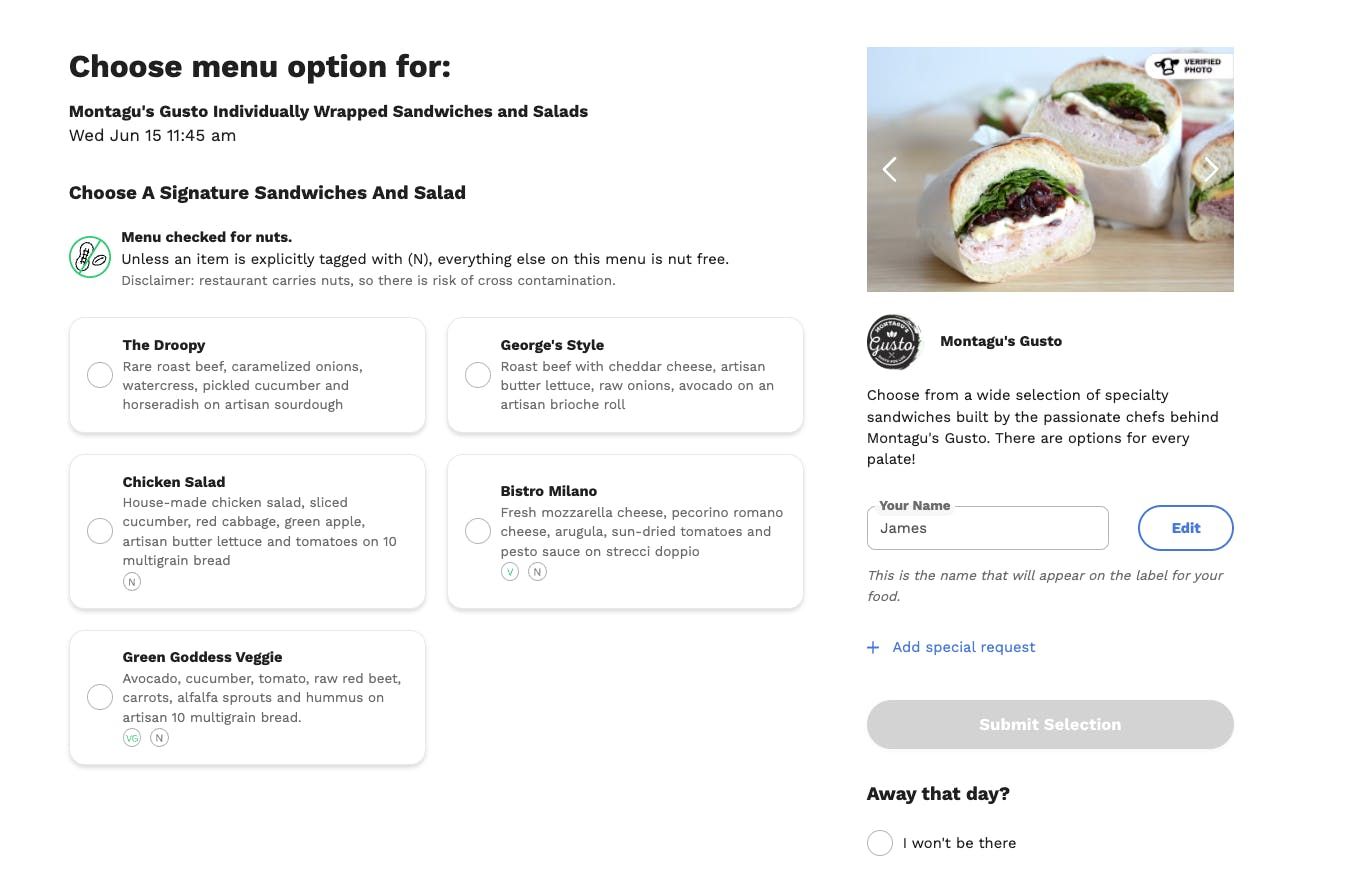Select the Green Goddess Veggie radio button
Screen dimensions: 1372x893
coord(100,697)
